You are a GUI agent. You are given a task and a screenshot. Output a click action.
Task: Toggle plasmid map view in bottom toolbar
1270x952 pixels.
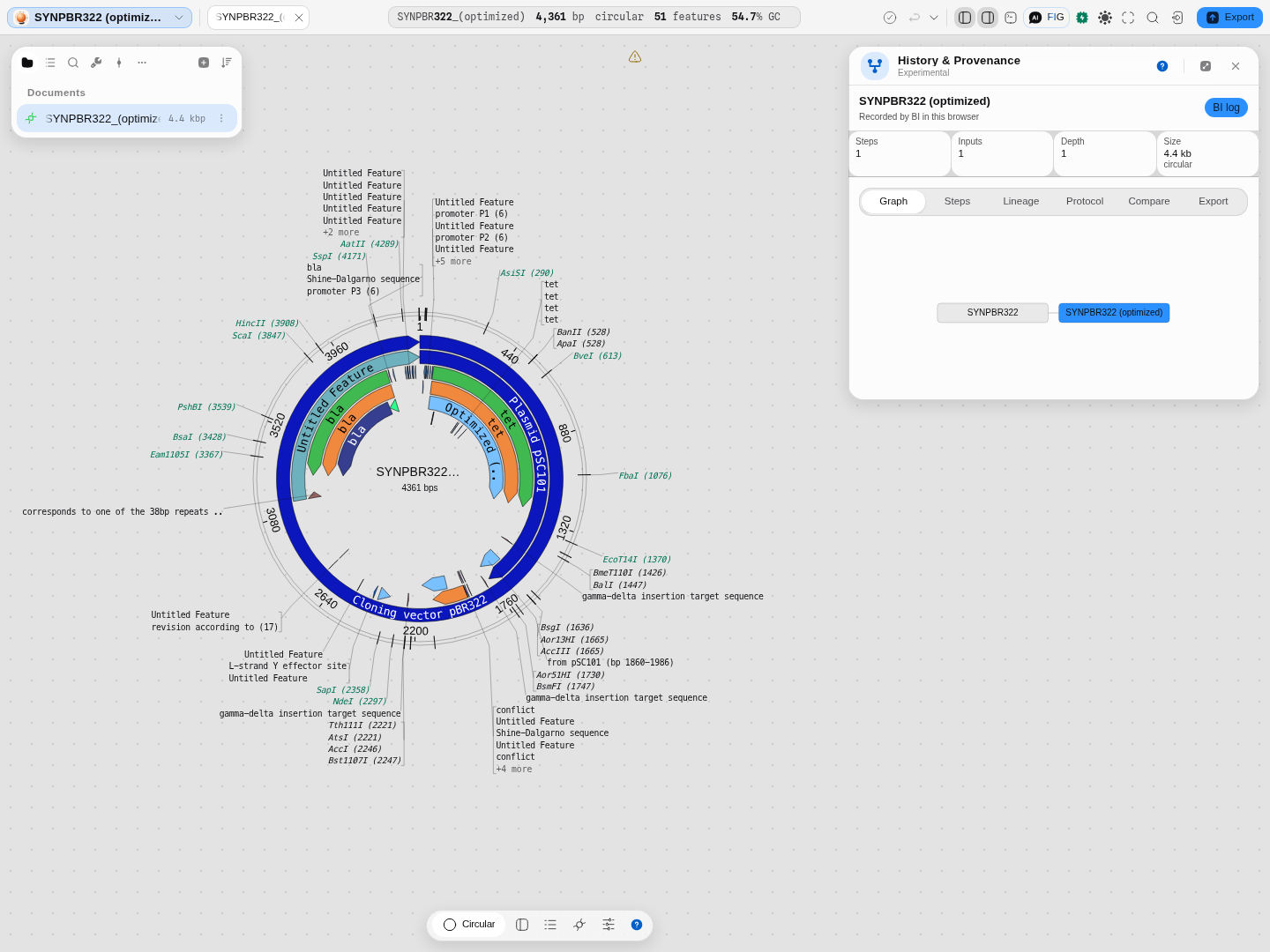click(x=579, y=925)
